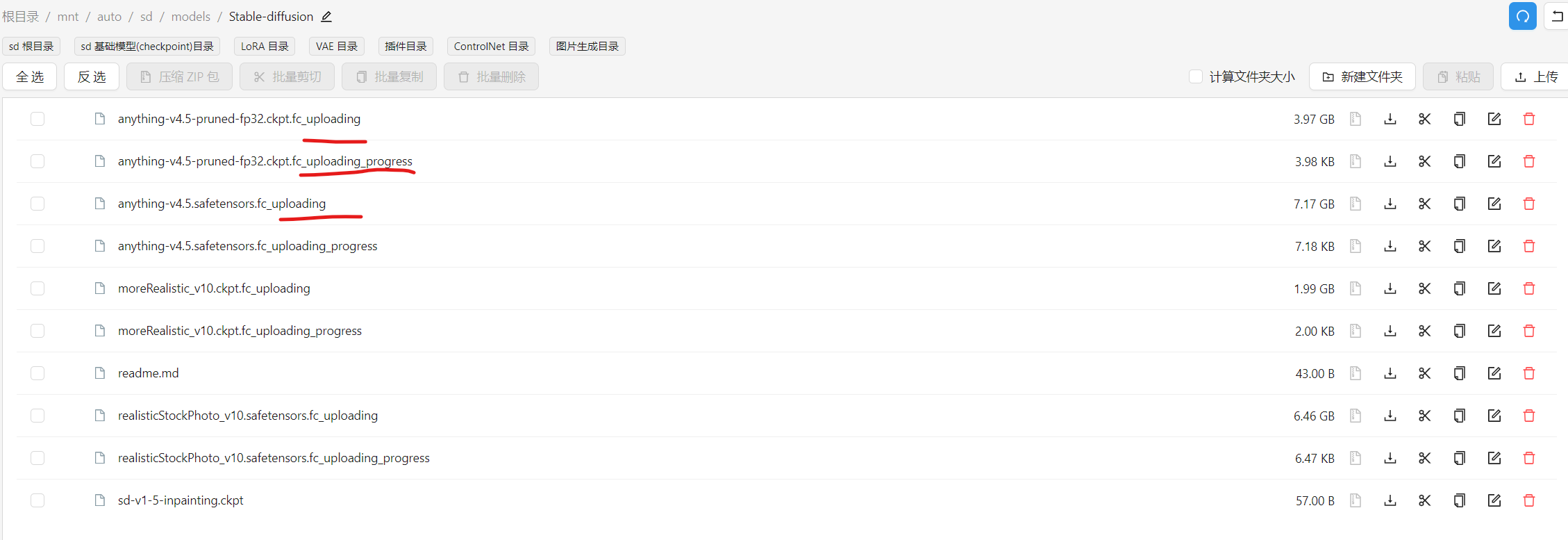Download the readme.md file
This screenshot has height=540, width=1568.
point(1390,373)
